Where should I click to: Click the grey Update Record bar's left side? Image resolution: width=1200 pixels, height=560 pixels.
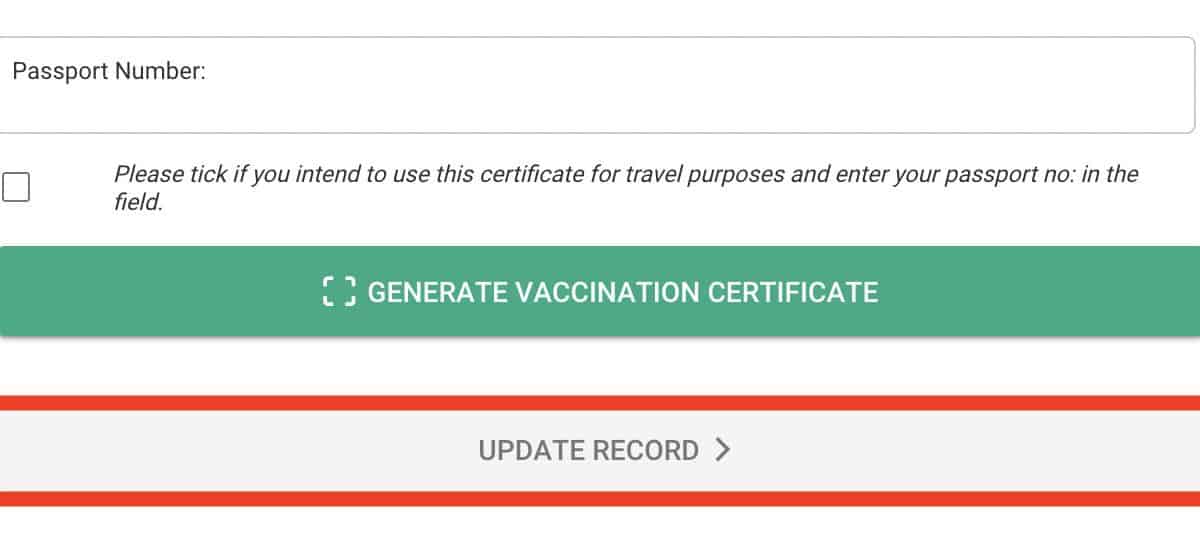click(150, 450)
